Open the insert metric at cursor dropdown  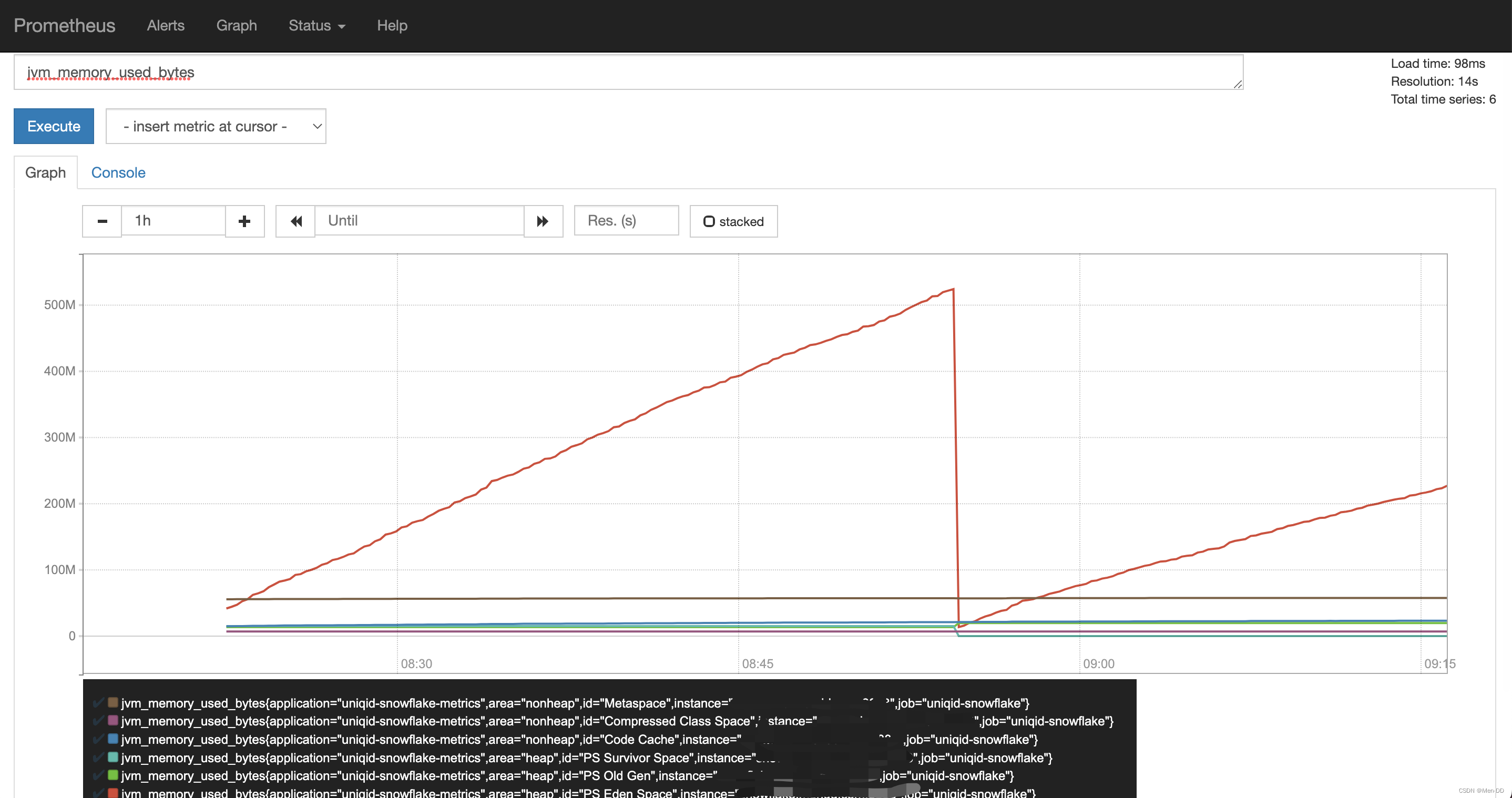pyautogui.click(x=216, y=126)
